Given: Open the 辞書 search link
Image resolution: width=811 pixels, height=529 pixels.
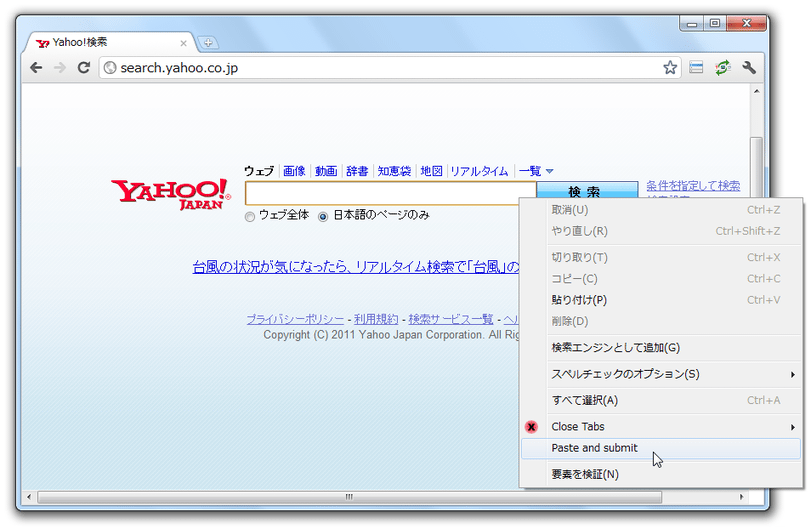Looking at the screenshot, I should [x=357, y=171].
